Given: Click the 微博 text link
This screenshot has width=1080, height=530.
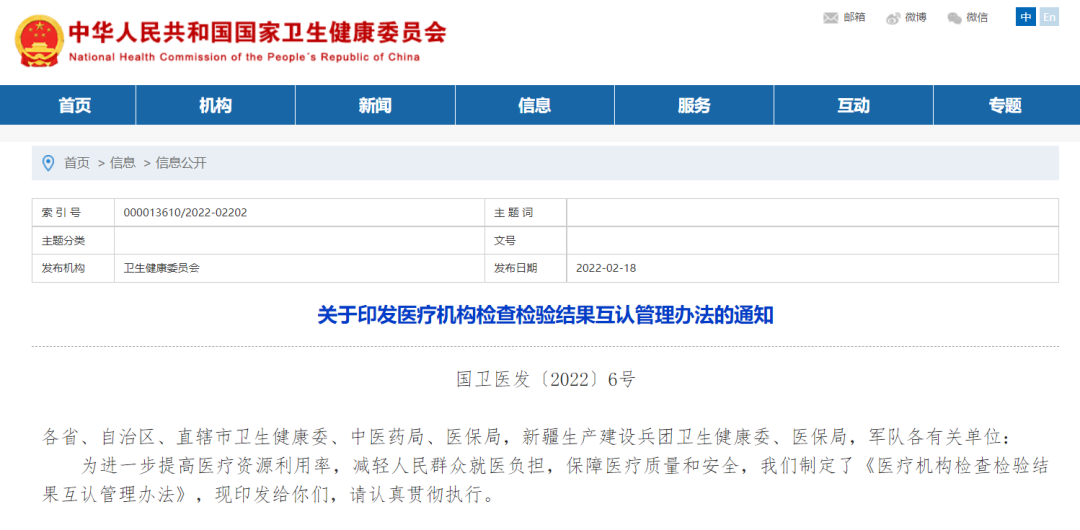Looking at the screenshot, I should [916, 18].
